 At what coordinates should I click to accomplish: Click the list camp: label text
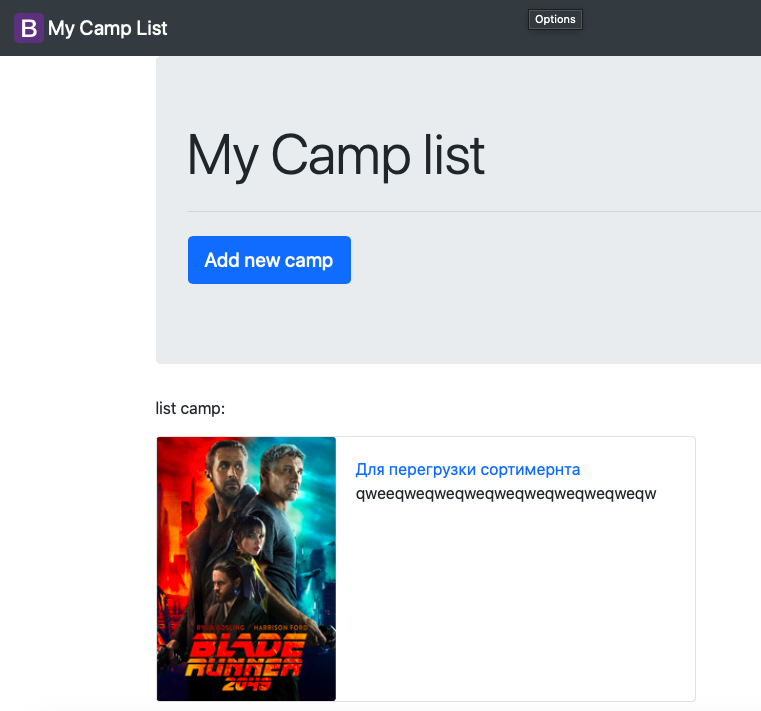pyautogui.click(x=190, y=408)
